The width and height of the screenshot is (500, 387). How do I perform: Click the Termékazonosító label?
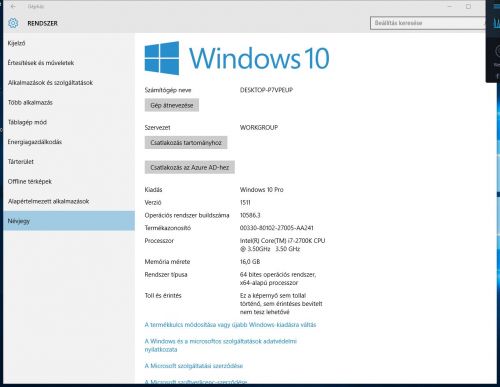point(168,228)
